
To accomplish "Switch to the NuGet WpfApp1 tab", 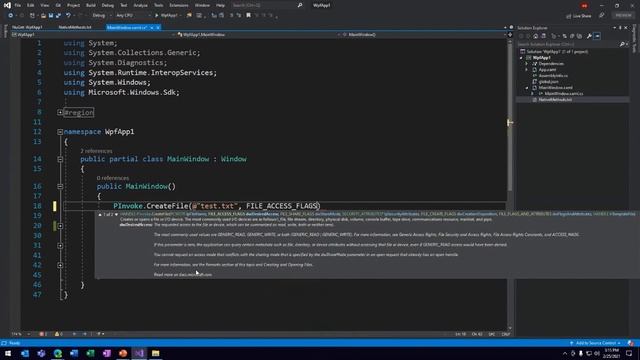I will [27, 27].
